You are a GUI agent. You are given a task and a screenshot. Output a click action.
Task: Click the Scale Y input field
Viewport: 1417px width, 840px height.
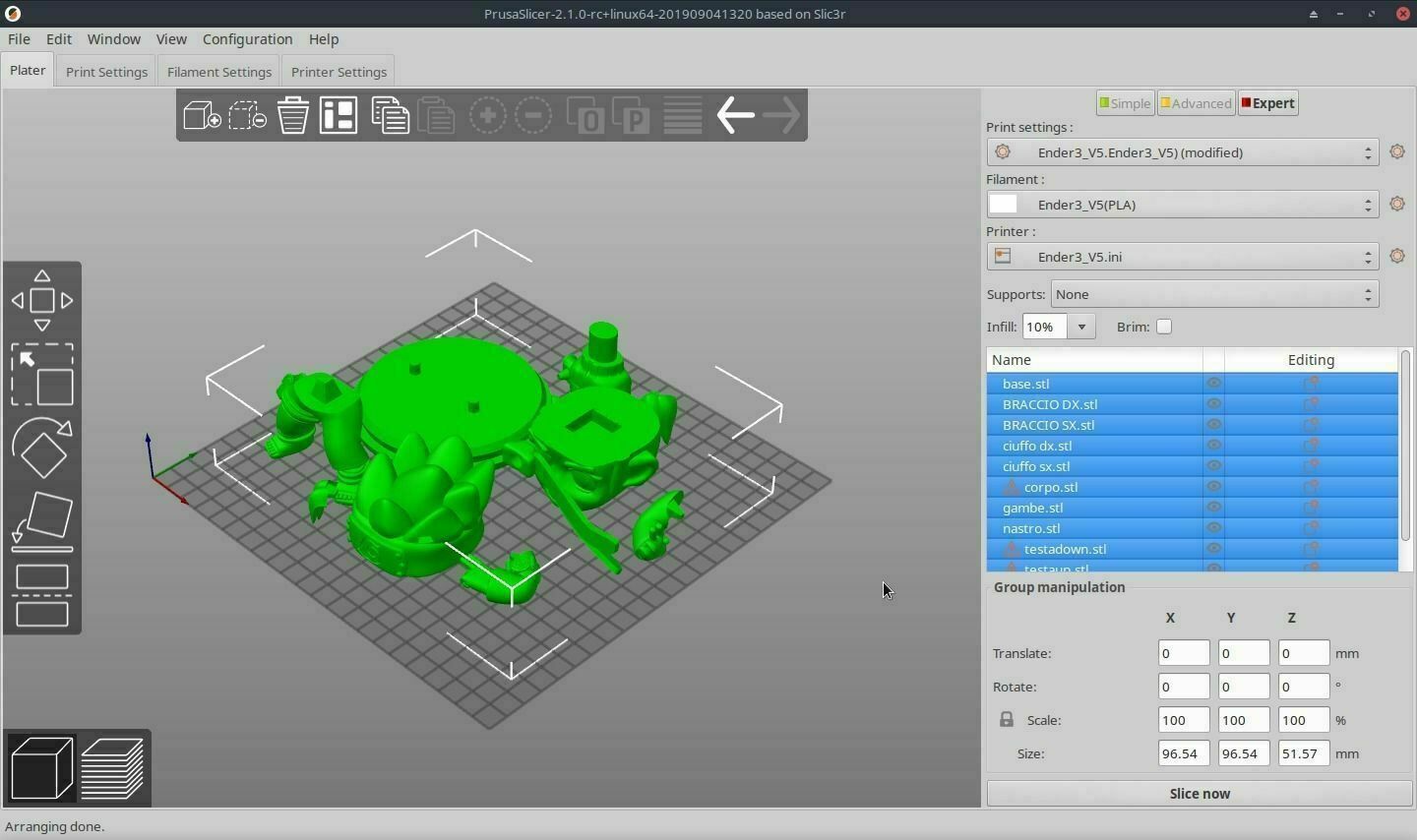[x=1244, y=720]
